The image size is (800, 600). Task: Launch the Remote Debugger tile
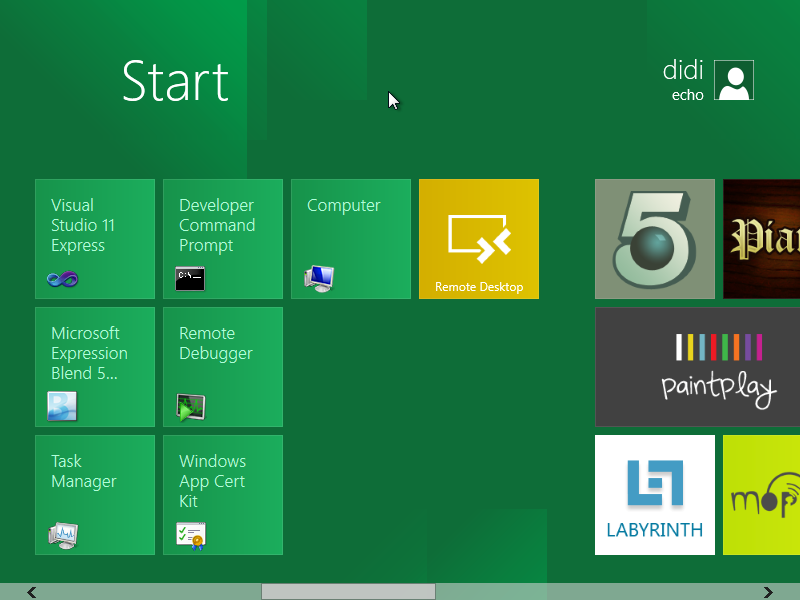point(223,367)
